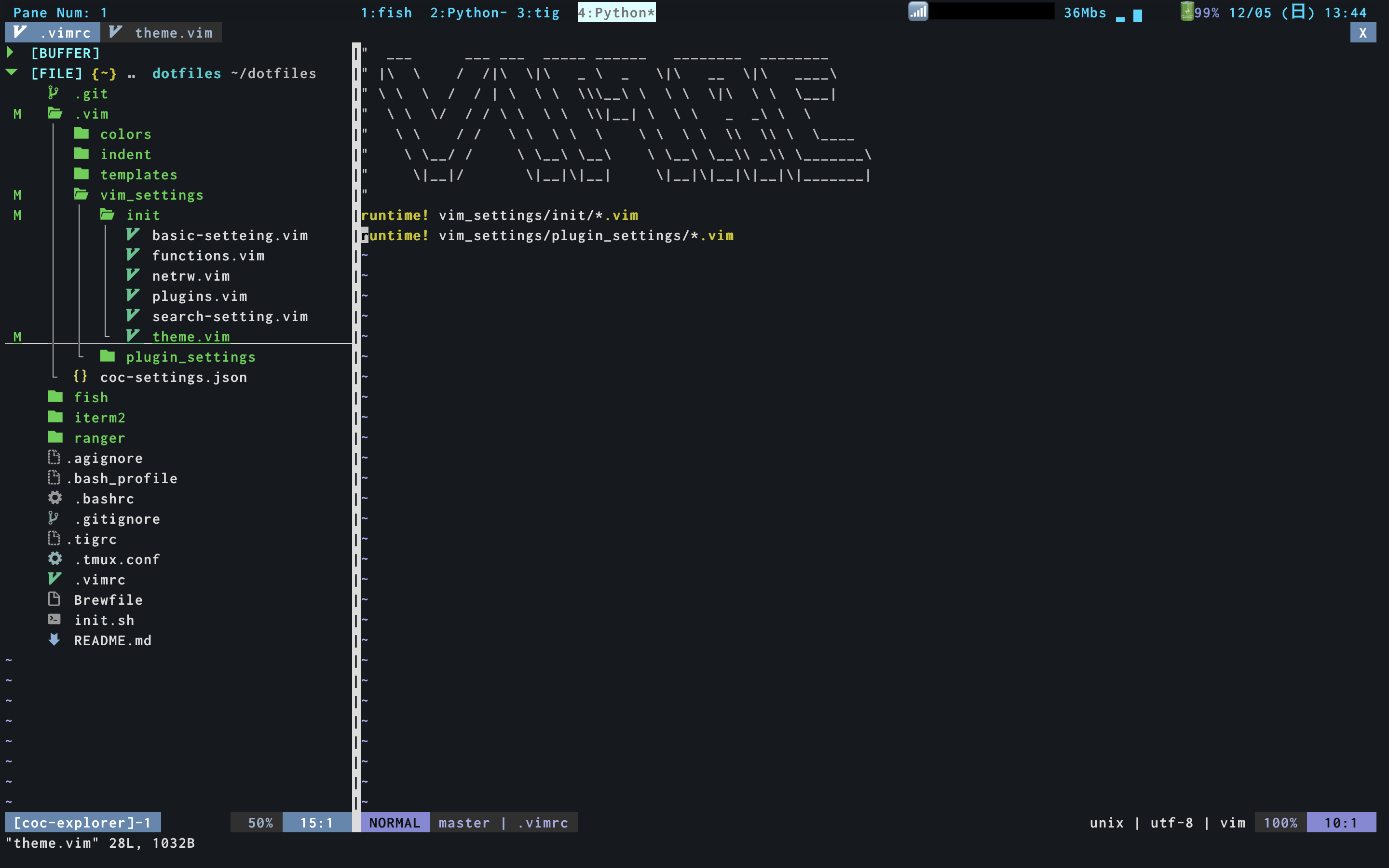
Task: Click the document icon next to Brewfile
Action: click(54, 599)
